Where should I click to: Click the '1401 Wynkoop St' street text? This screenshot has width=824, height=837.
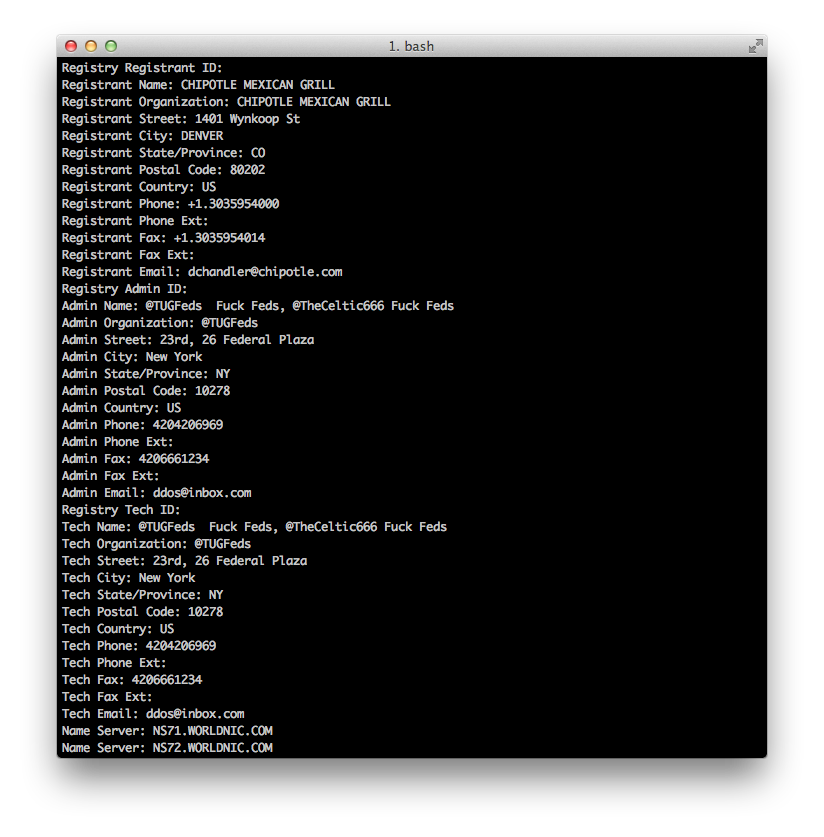pos(248,119)
